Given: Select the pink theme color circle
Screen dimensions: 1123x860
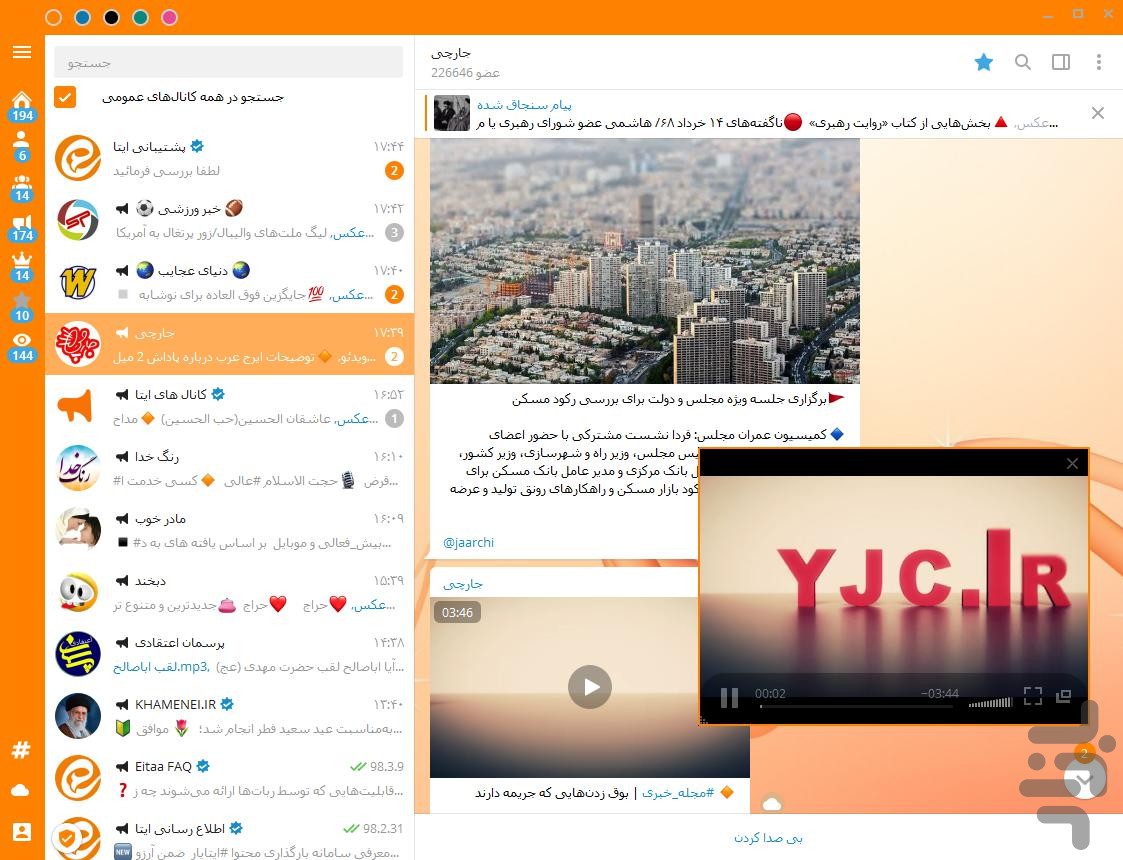Looking at the screenshot, I should click(169, 17).
